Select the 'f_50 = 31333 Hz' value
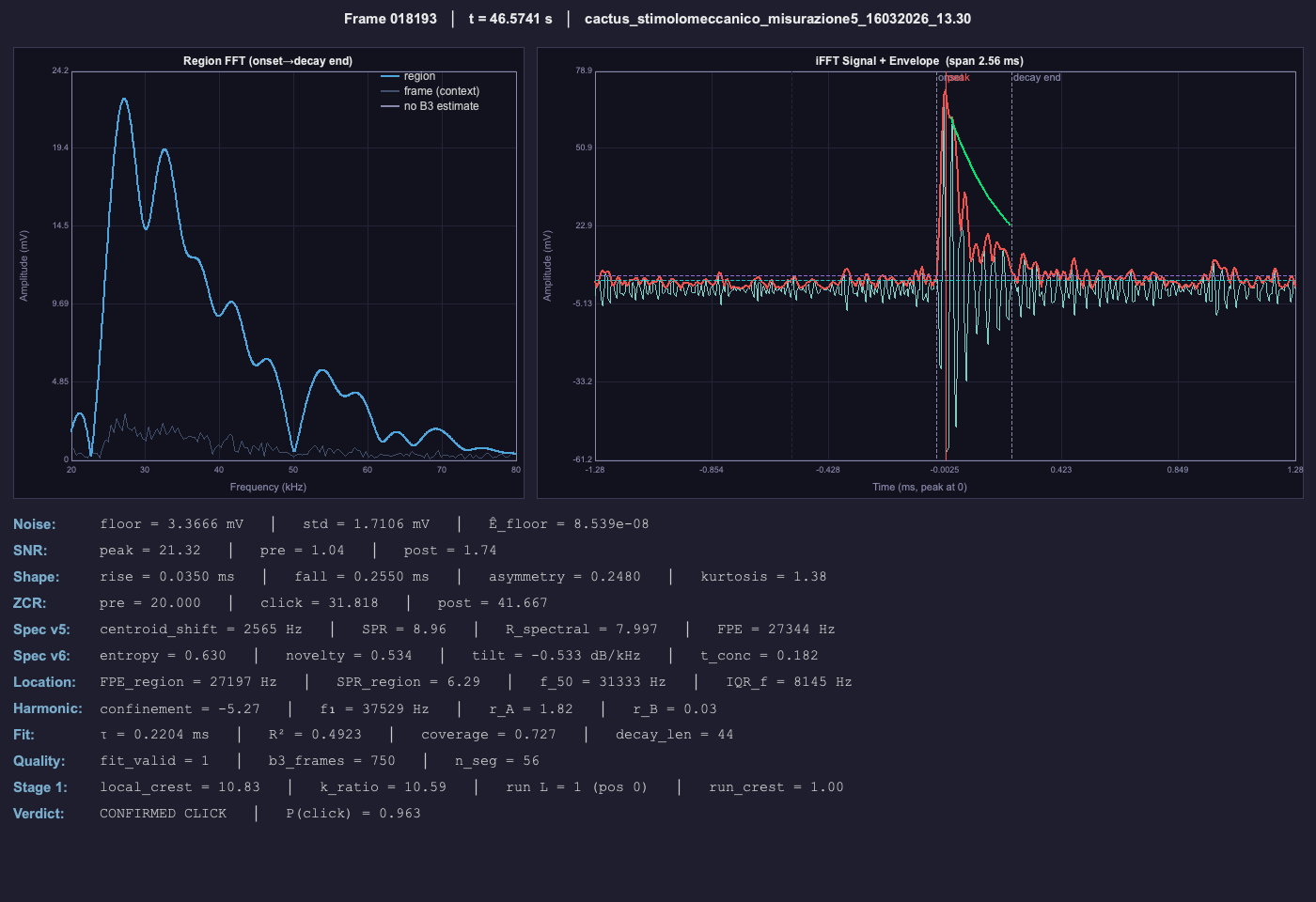This screenshot has width=1316, height=902. [x=603, y=682]
